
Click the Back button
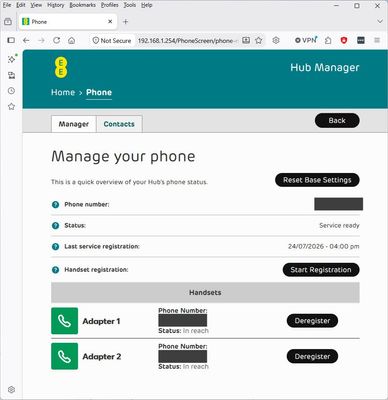click(x=337, y=120)
